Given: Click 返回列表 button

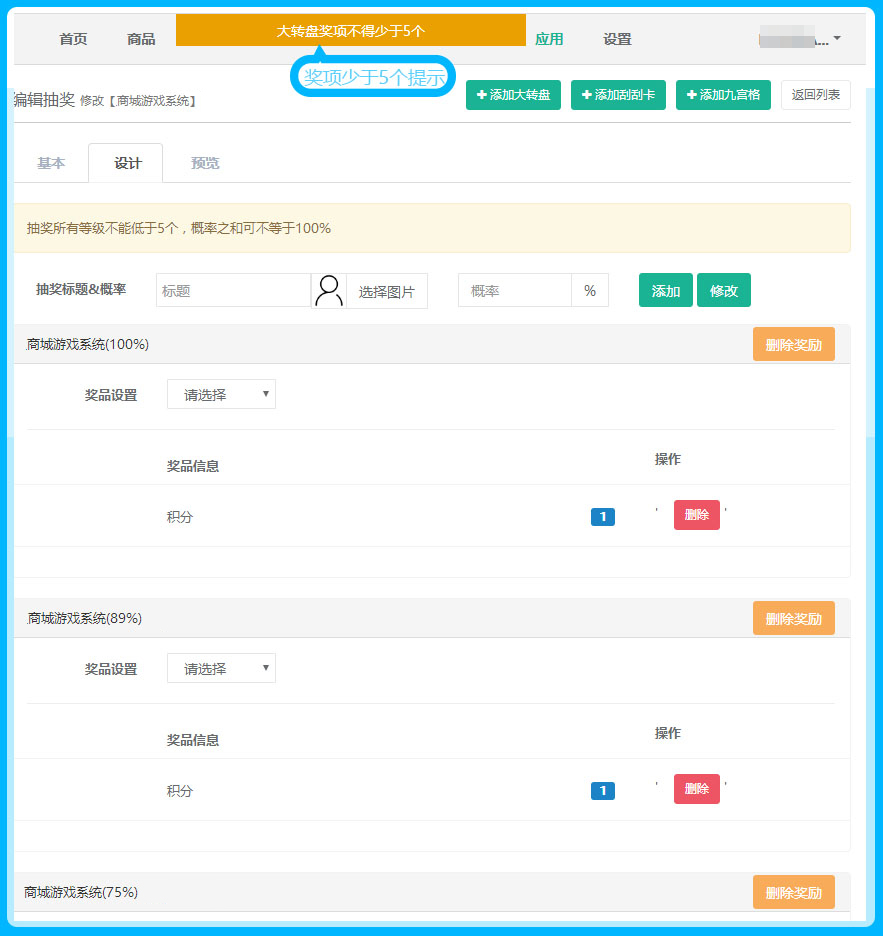Looking at the screenshot, I should click(815, 95).
